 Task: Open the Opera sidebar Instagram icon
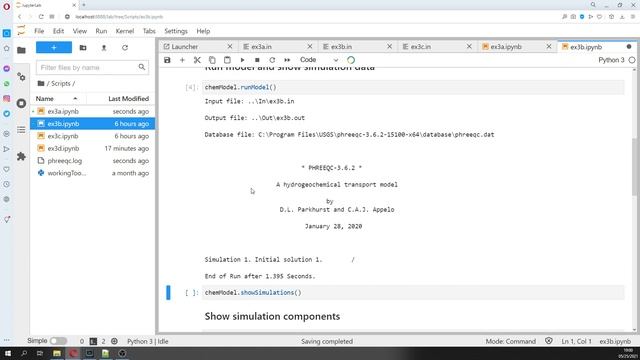tap(7, 98)
